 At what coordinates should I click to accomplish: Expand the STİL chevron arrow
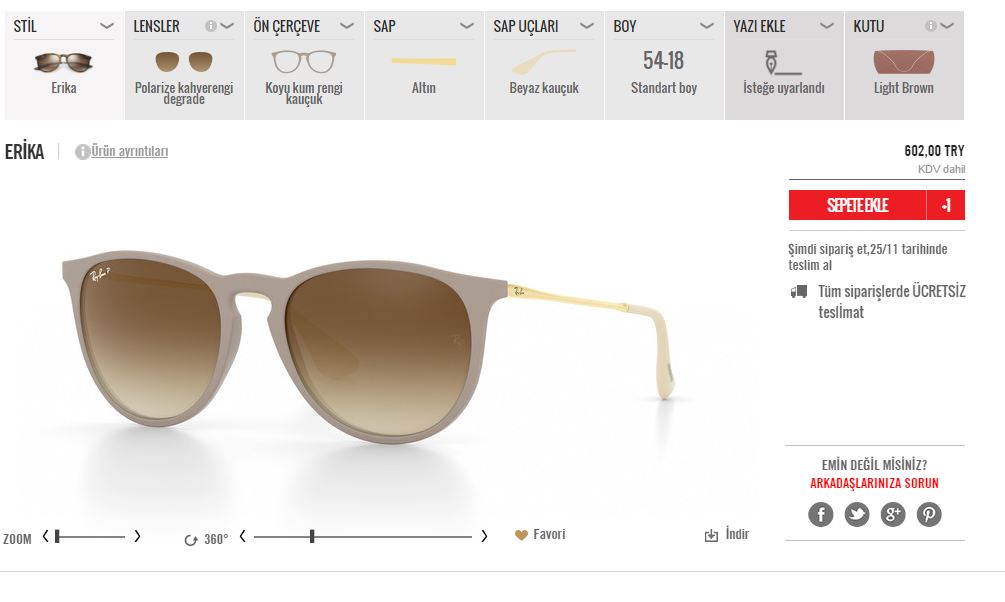tap(106, 26)
